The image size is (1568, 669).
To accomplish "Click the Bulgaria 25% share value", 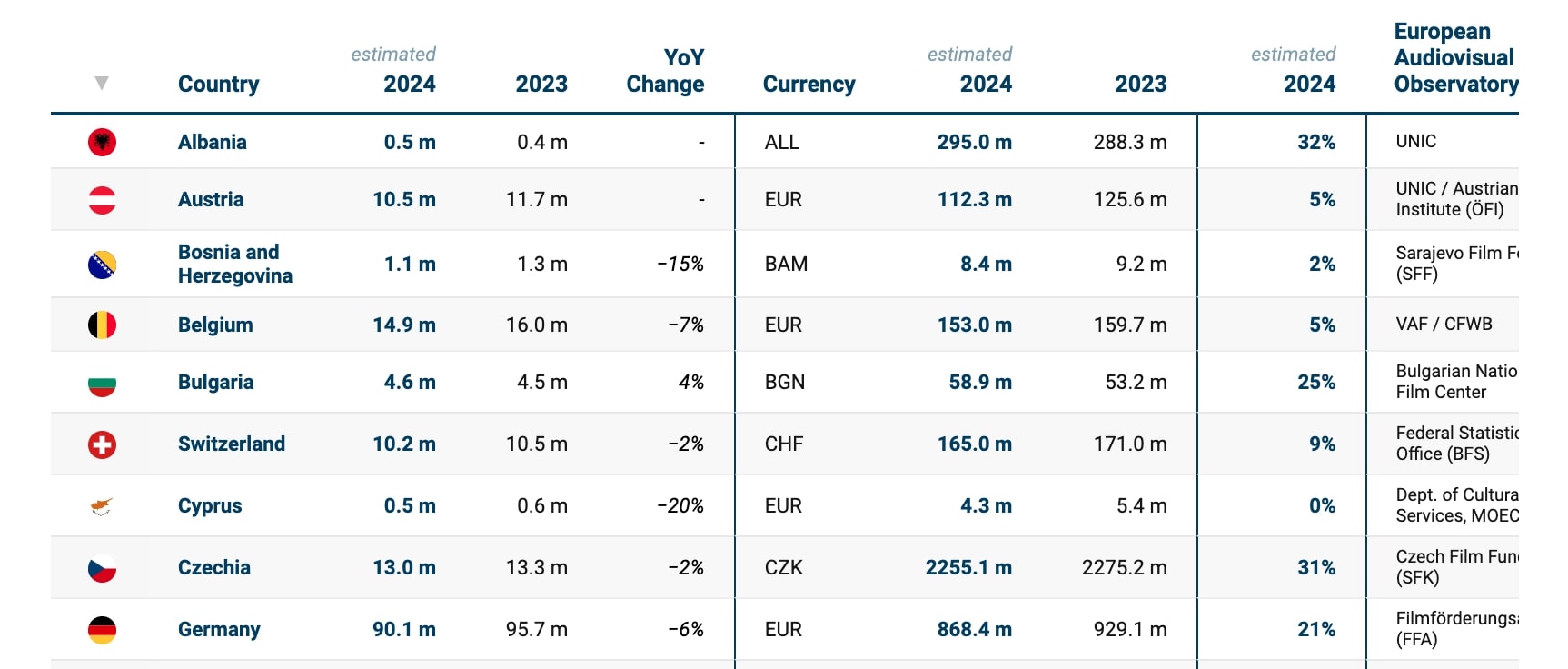I will [x=1316, y=382].
